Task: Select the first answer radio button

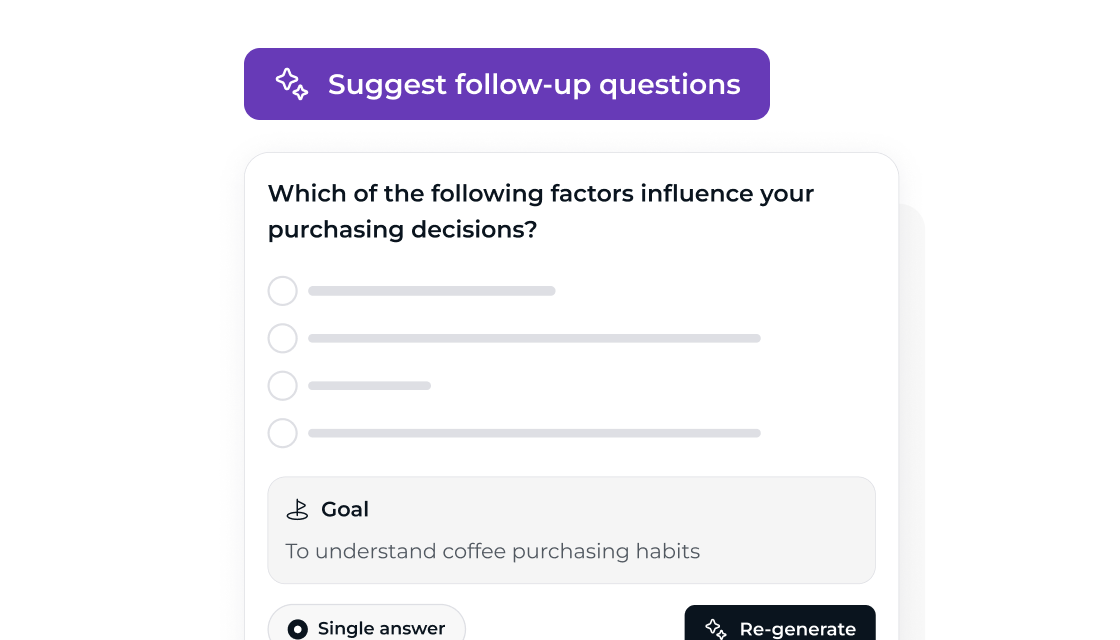Action: pos(283,291)
